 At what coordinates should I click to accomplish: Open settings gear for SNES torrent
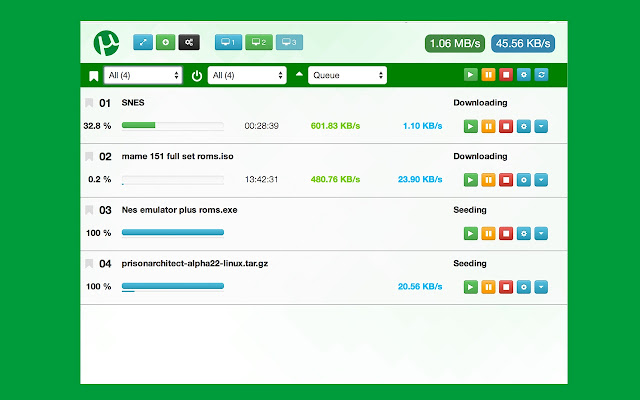(524, 126)
